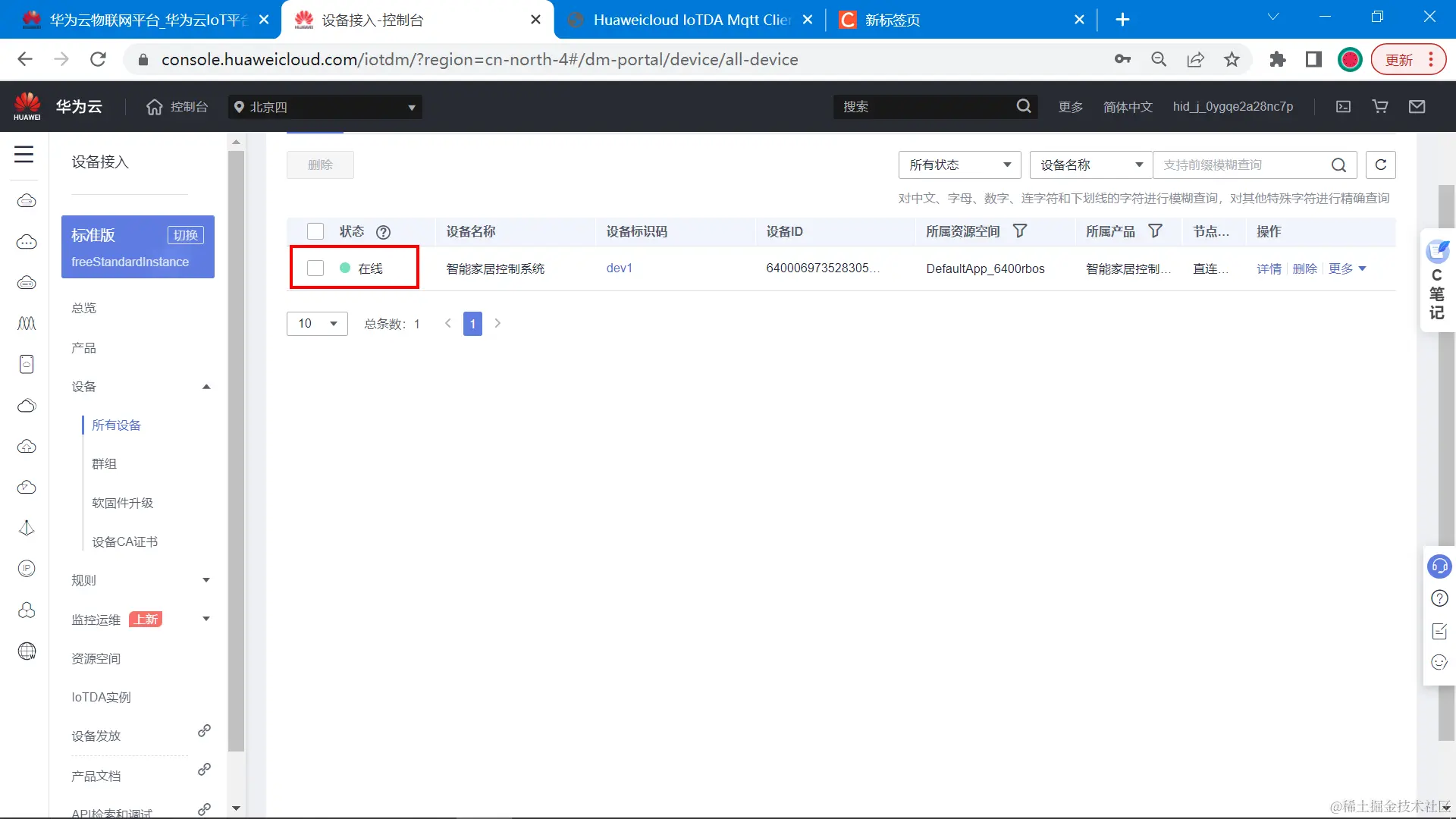Open the 北京四 region selector
This screenshot has width=1456, height=819.
coord(325,107)
